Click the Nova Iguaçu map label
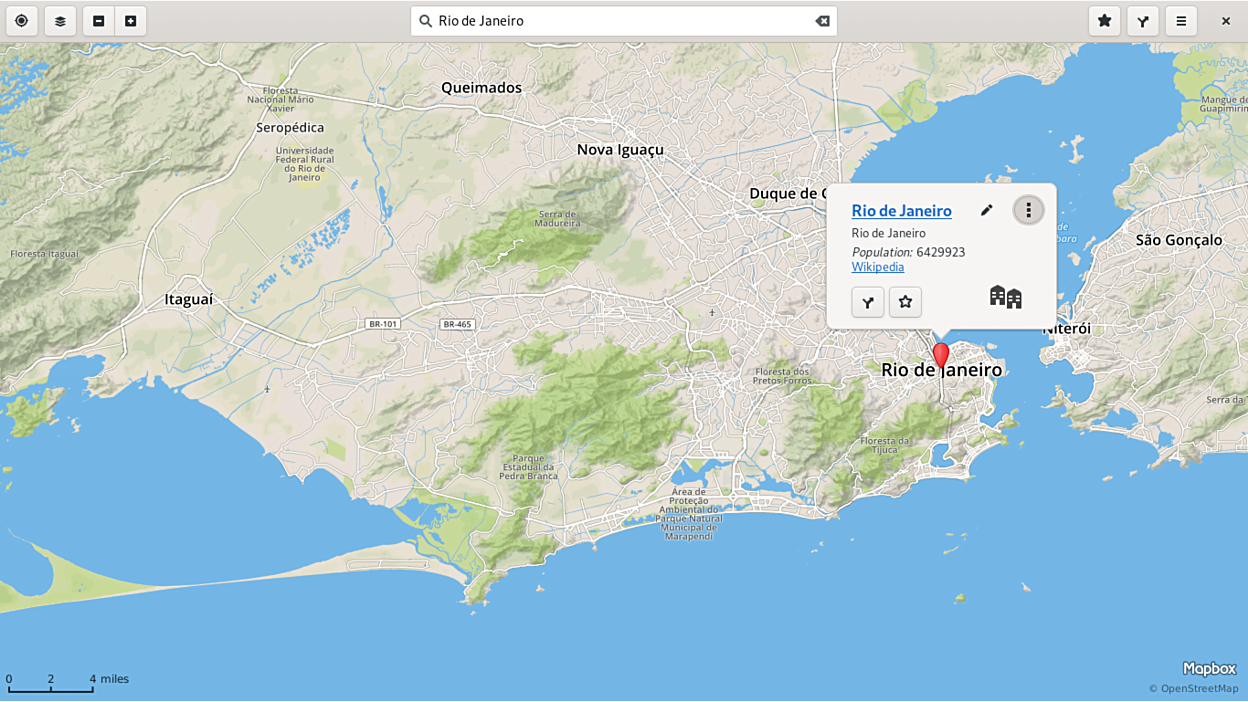The height and width of the screenshot is (702, 1248). tap(620, 150)
